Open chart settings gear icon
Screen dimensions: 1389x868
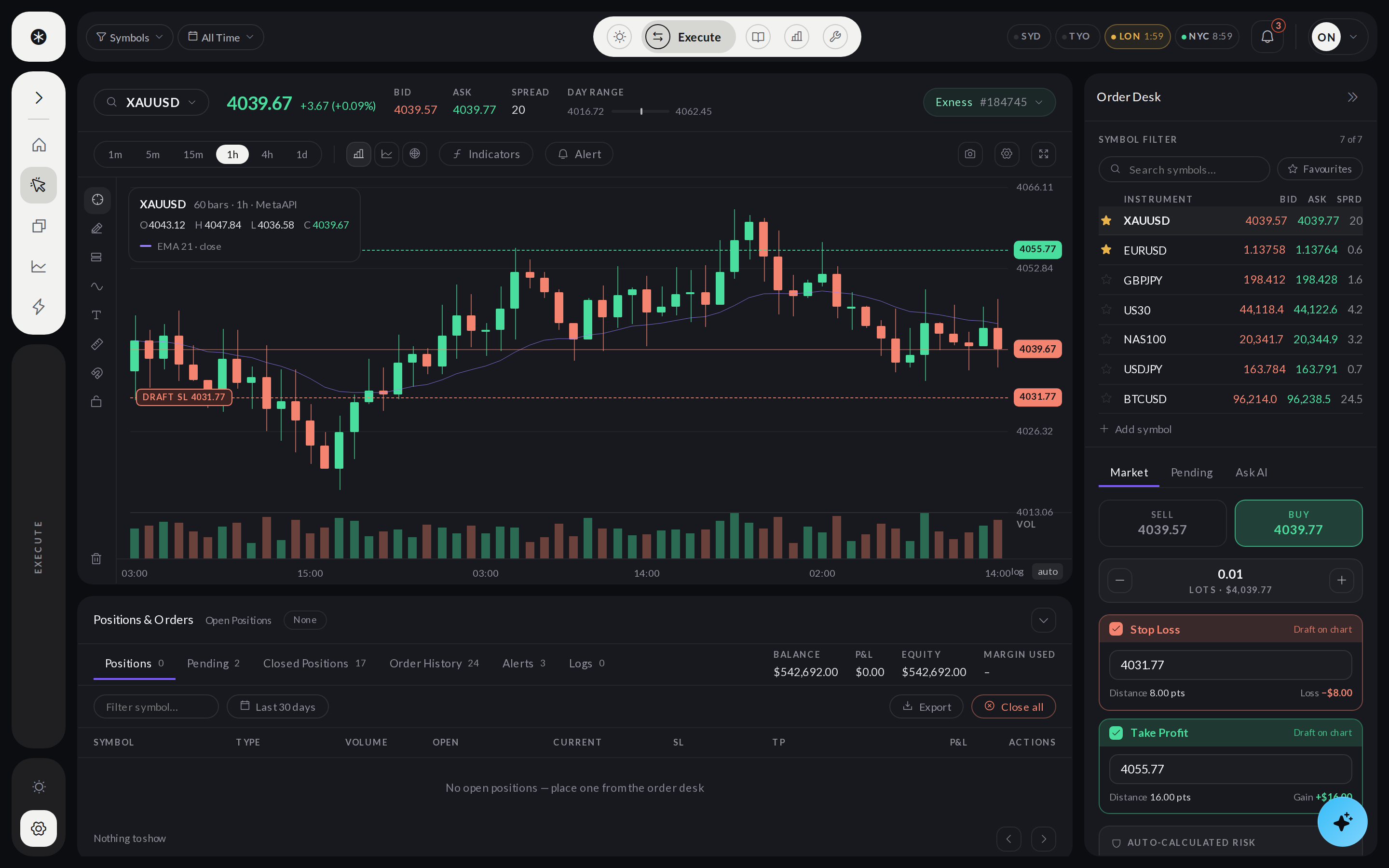pyautogui.click(x=1007, y=154)
